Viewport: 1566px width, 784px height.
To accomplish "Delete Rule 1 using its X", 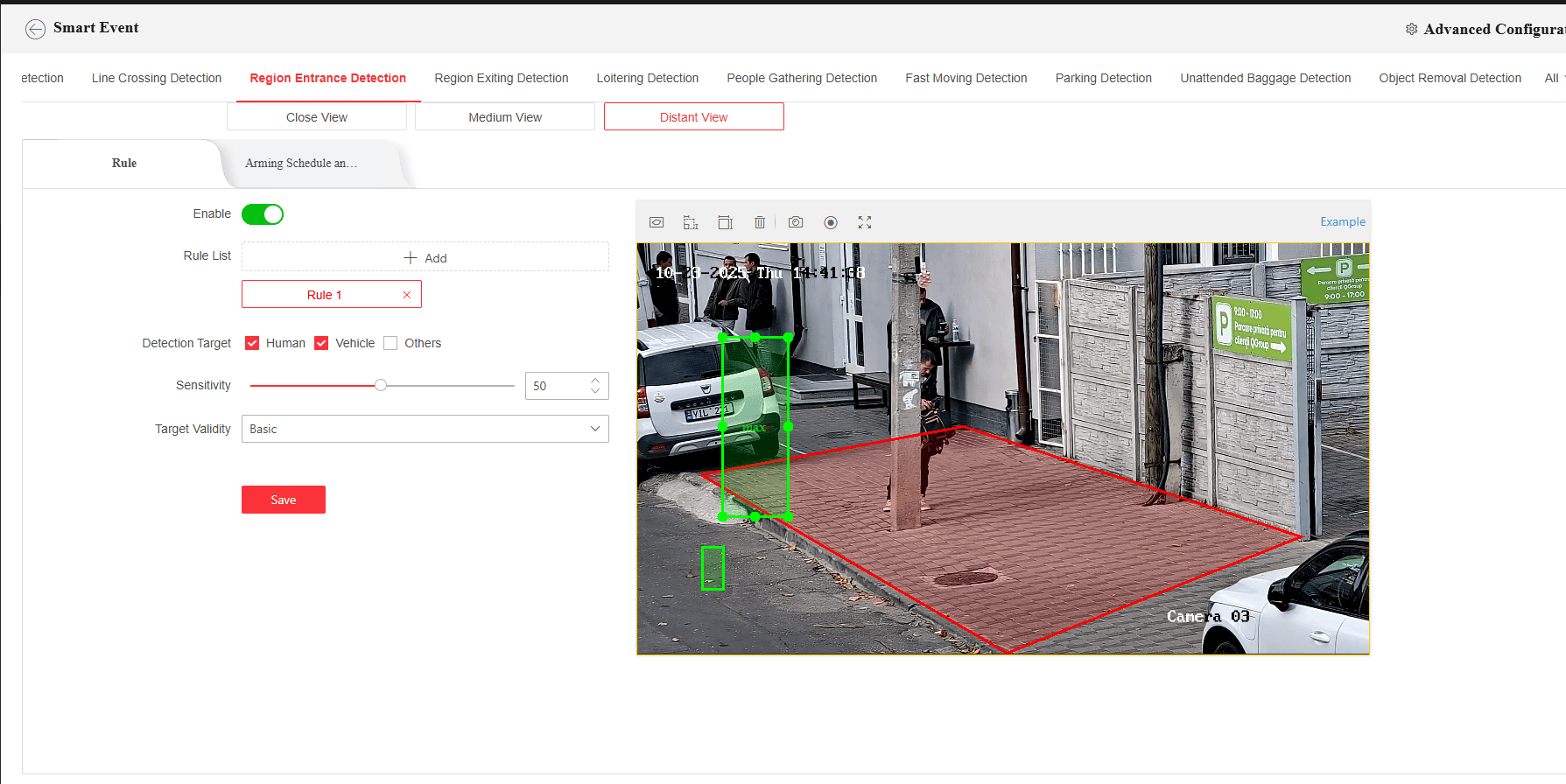I will [x=407, y=295].
